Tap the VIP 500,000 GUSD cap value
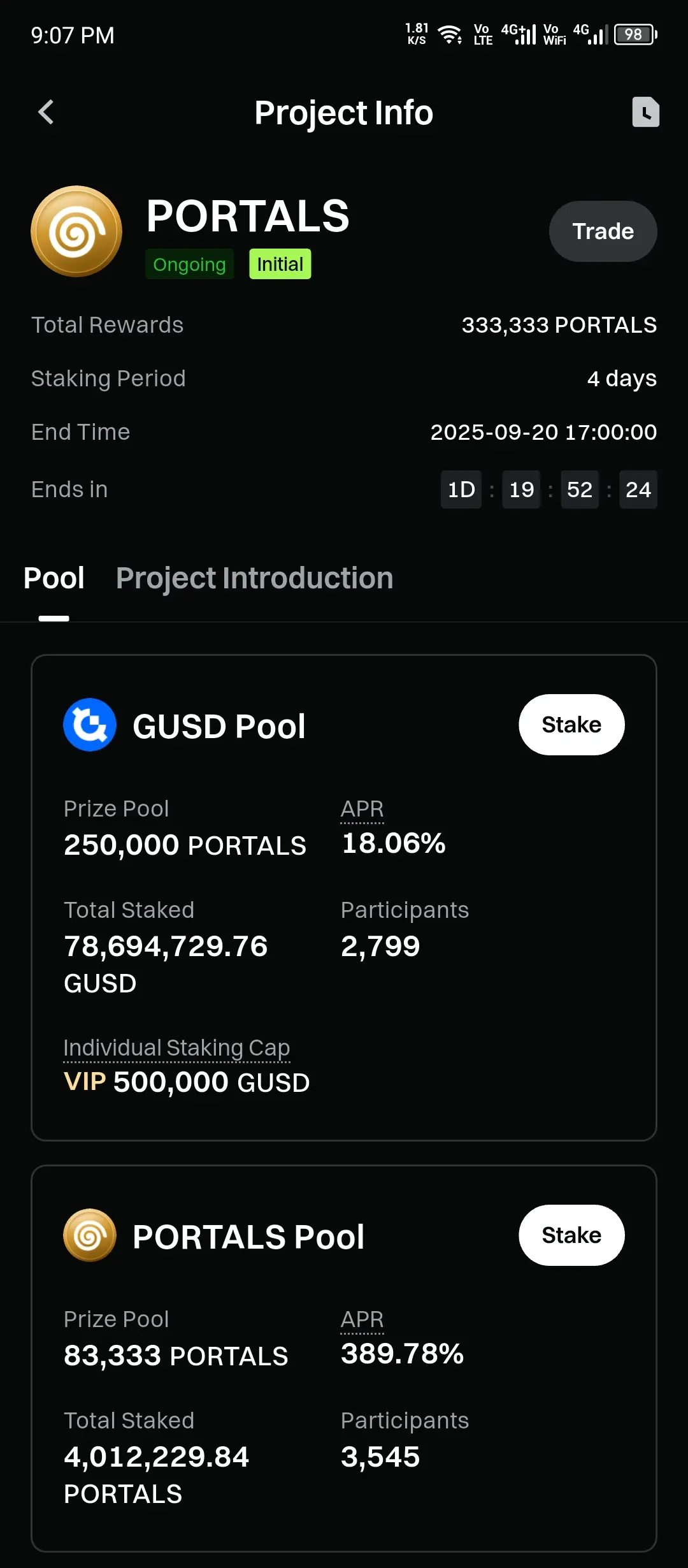The width and height of the screenshot is (688, 1568). click(187, 1082)
